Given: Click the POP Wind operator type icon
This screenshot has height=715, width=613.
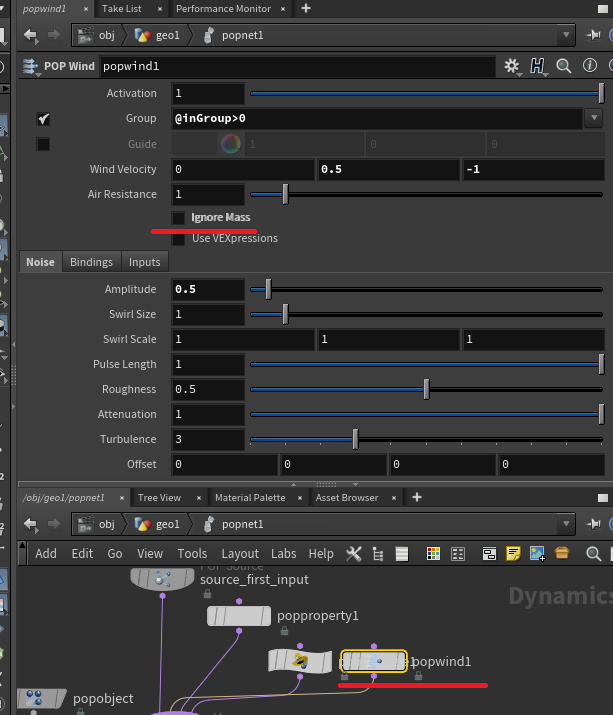Looking at the screenshot, I should (31, 67).
